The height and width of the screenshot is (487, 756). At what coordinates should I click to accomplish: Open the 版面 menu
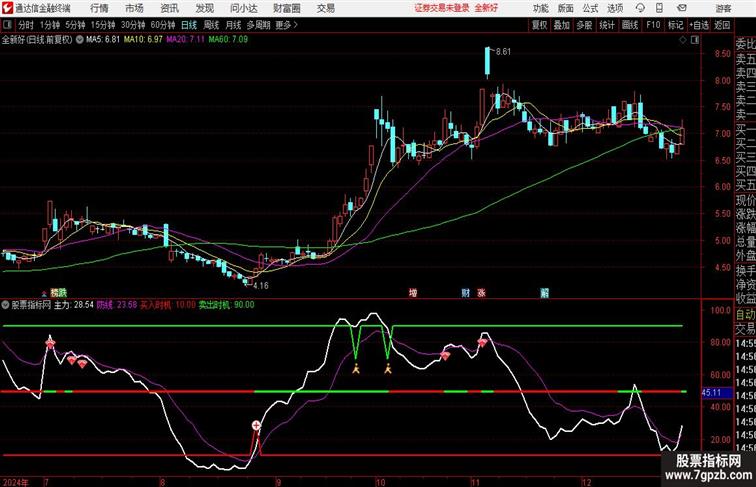click(566, 8)
